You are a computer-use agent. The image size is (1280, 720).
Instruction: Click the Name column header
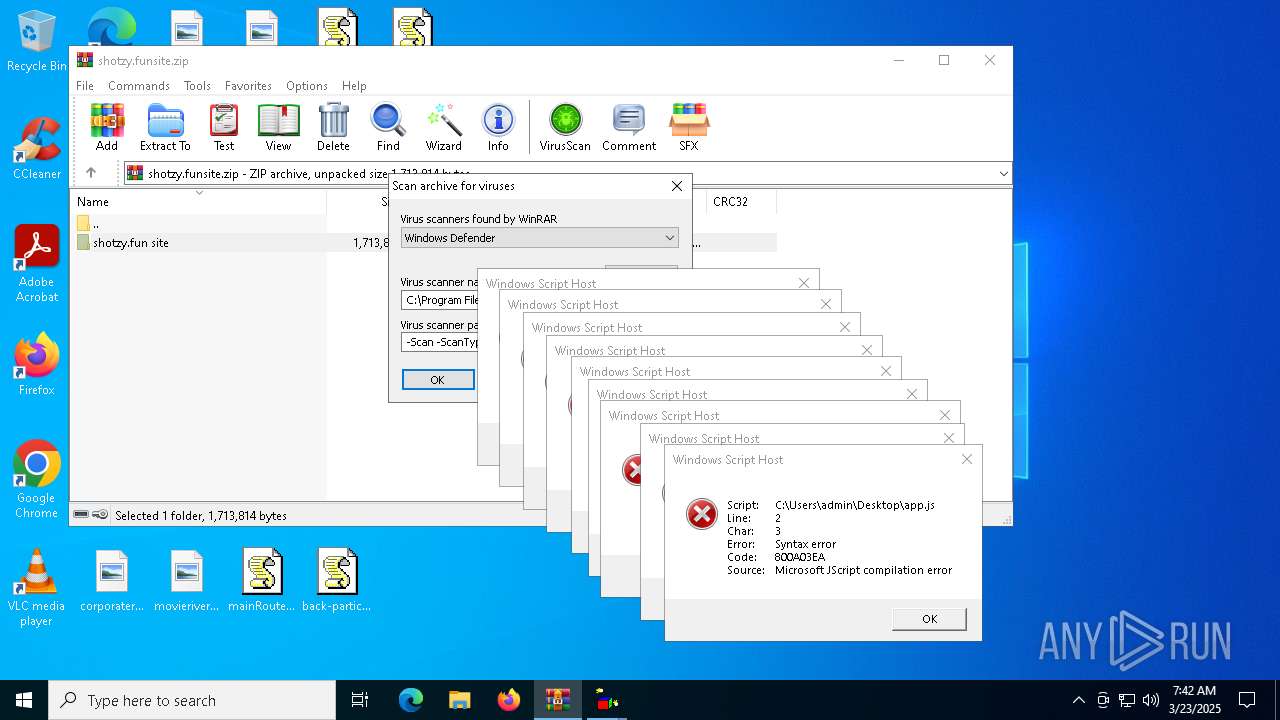tap(198, 201)
